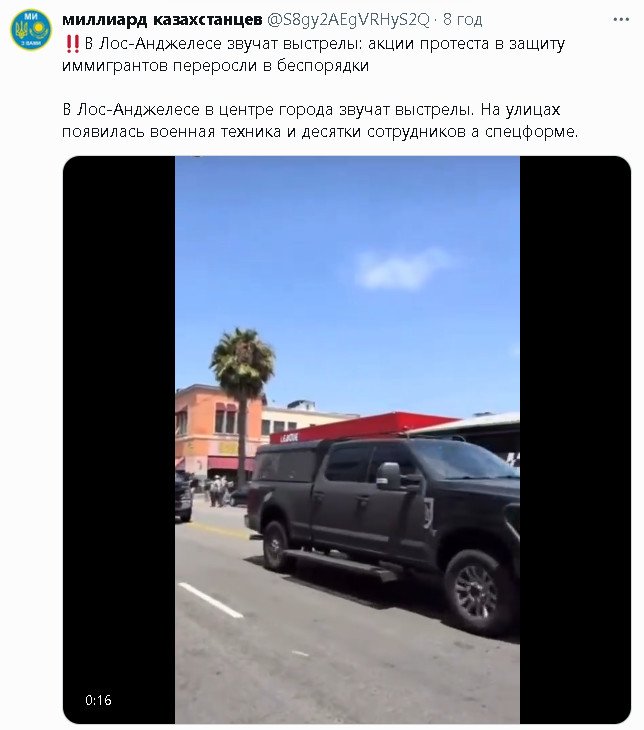Screen dimensions: 644x730
Task: Click the headline about выстрелы в Лос-Анджелесе
Action: coord(313,54)
